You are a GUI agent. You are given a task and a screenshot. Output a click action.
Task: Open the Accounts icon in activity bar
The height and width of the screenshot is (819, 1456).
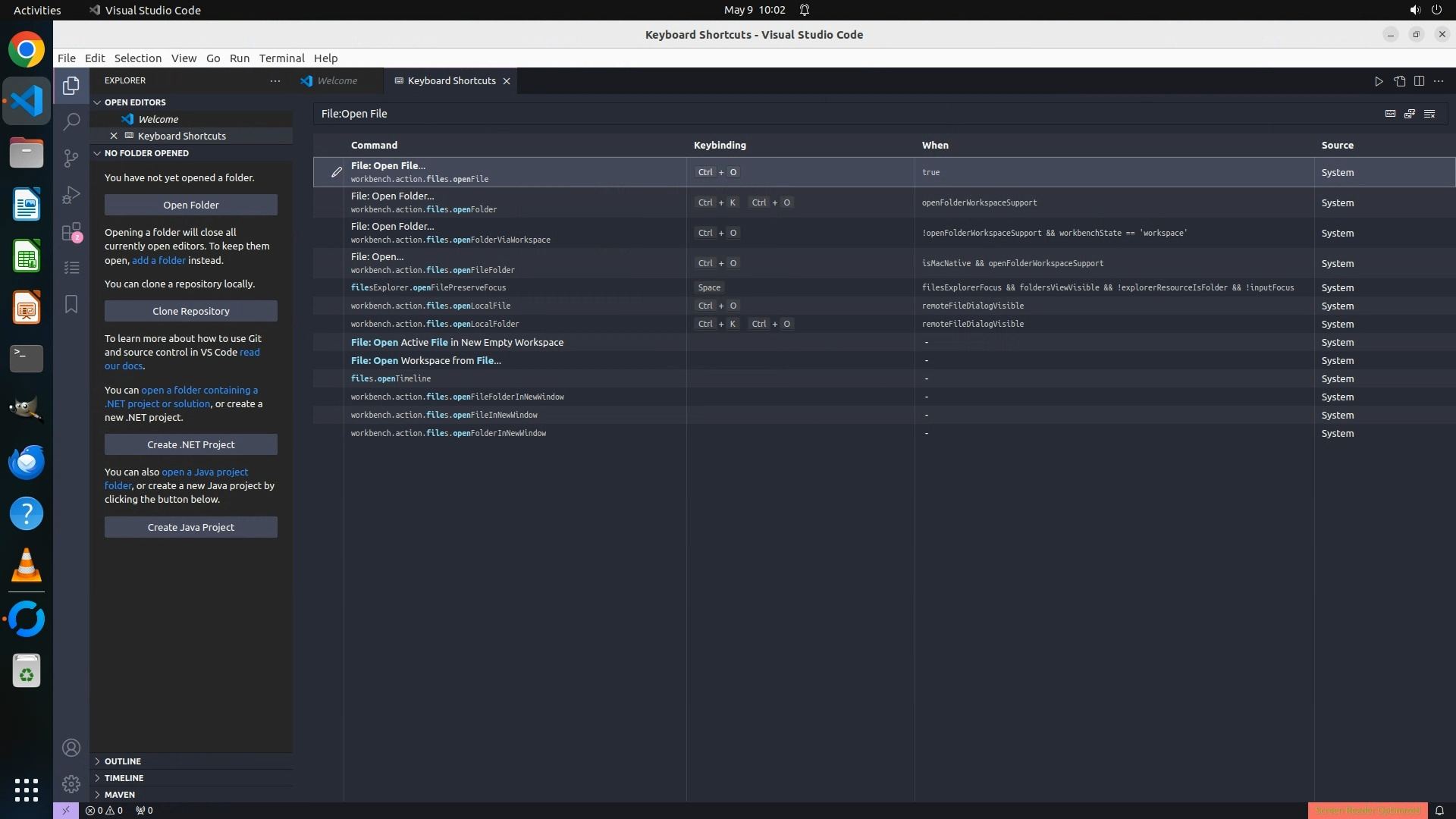pos(71,748)
